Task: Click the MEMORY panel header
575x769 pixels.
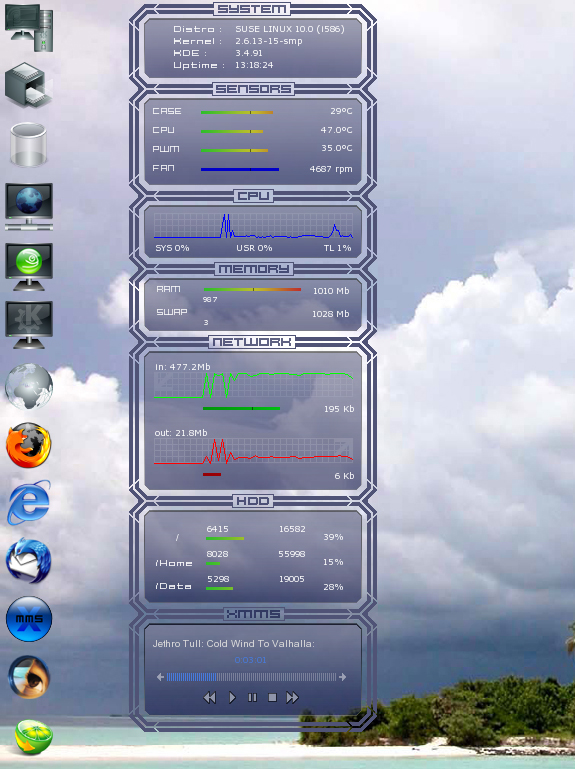Action: (254, 269)
